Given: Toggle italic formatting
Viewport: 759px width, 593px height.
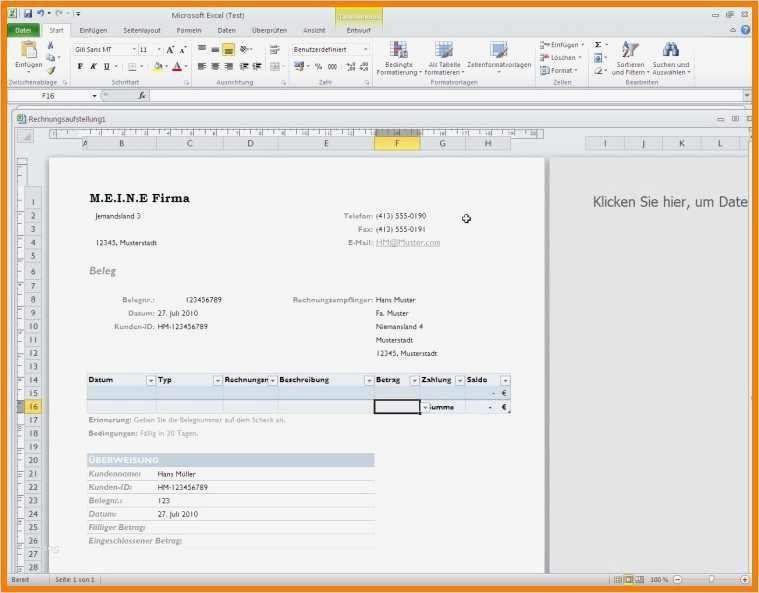Looking at the screenshot, I should [x=93, y=66].
